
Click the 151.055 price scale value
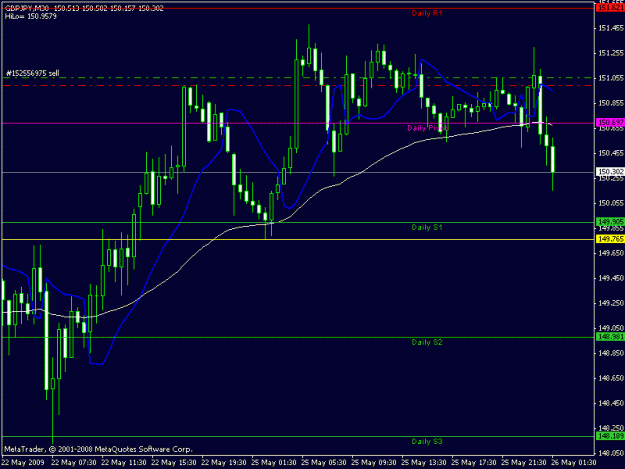pyautogui.click(x=611, y=78)
